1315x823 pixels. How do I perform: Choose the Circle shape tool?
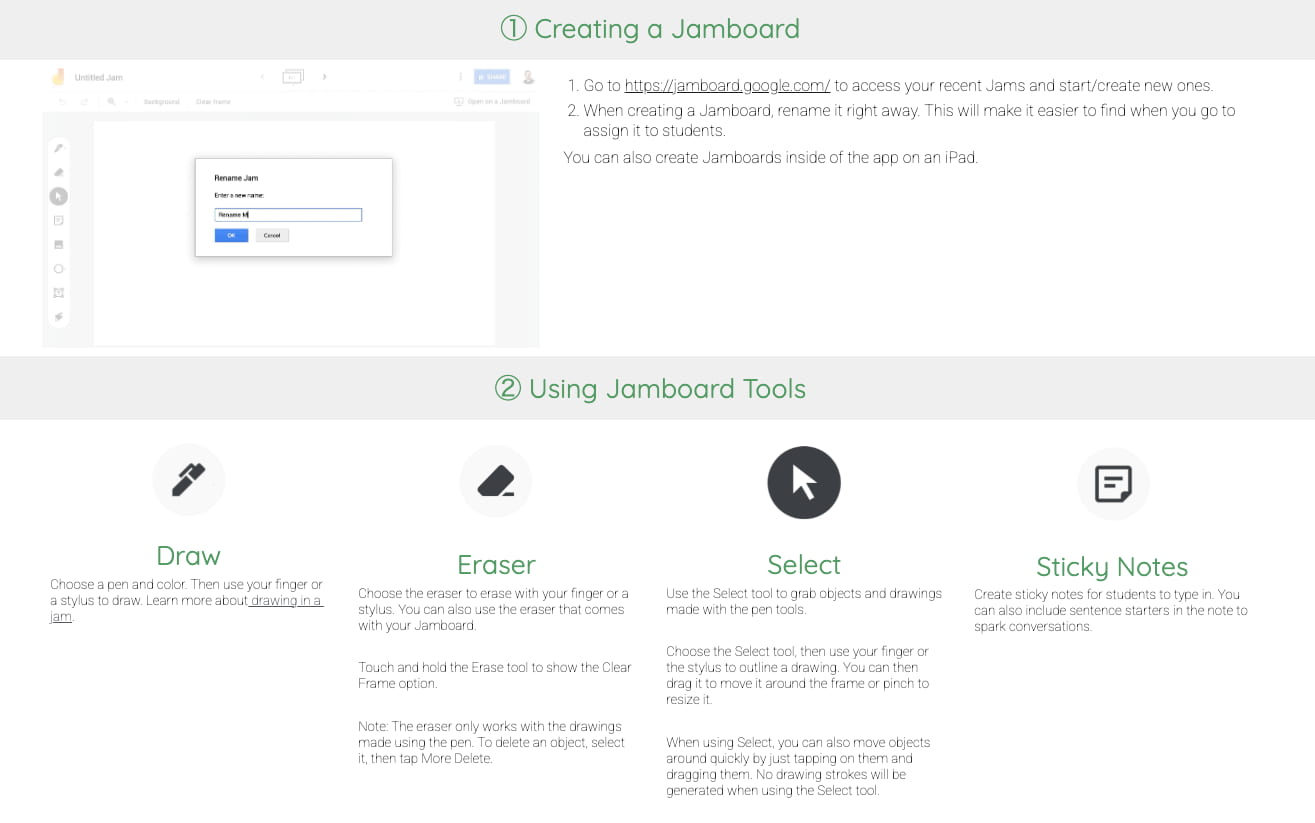(x=59, y=268)
